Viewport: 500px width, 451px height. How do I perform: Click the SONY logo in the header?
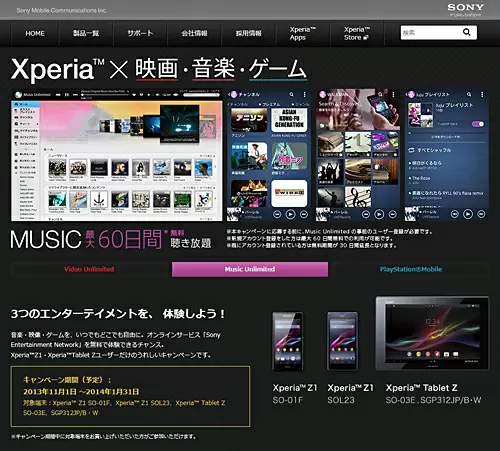point(465,7)
